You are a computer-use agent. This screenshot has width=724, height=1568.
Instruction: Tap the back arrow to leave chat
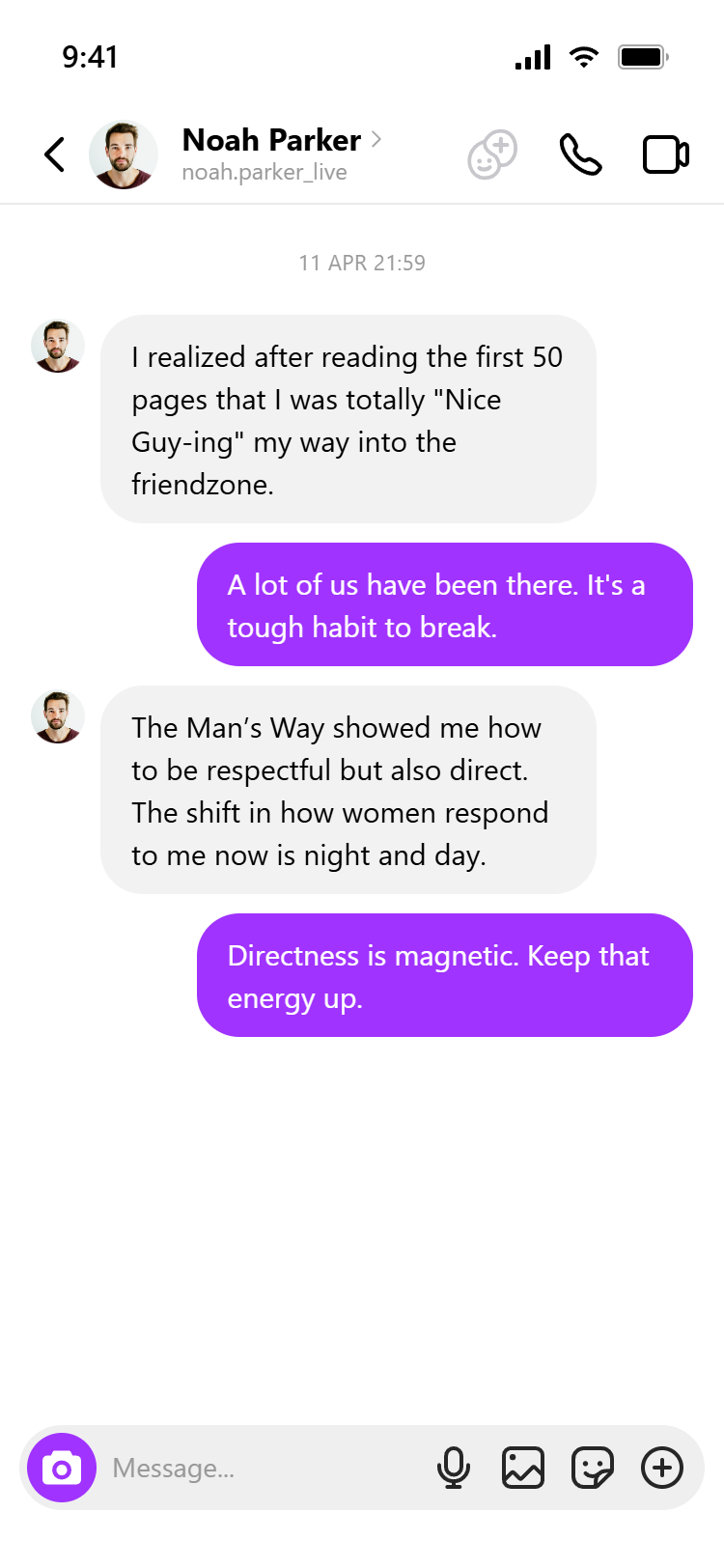pyautogui.click(x=55, y=154)
